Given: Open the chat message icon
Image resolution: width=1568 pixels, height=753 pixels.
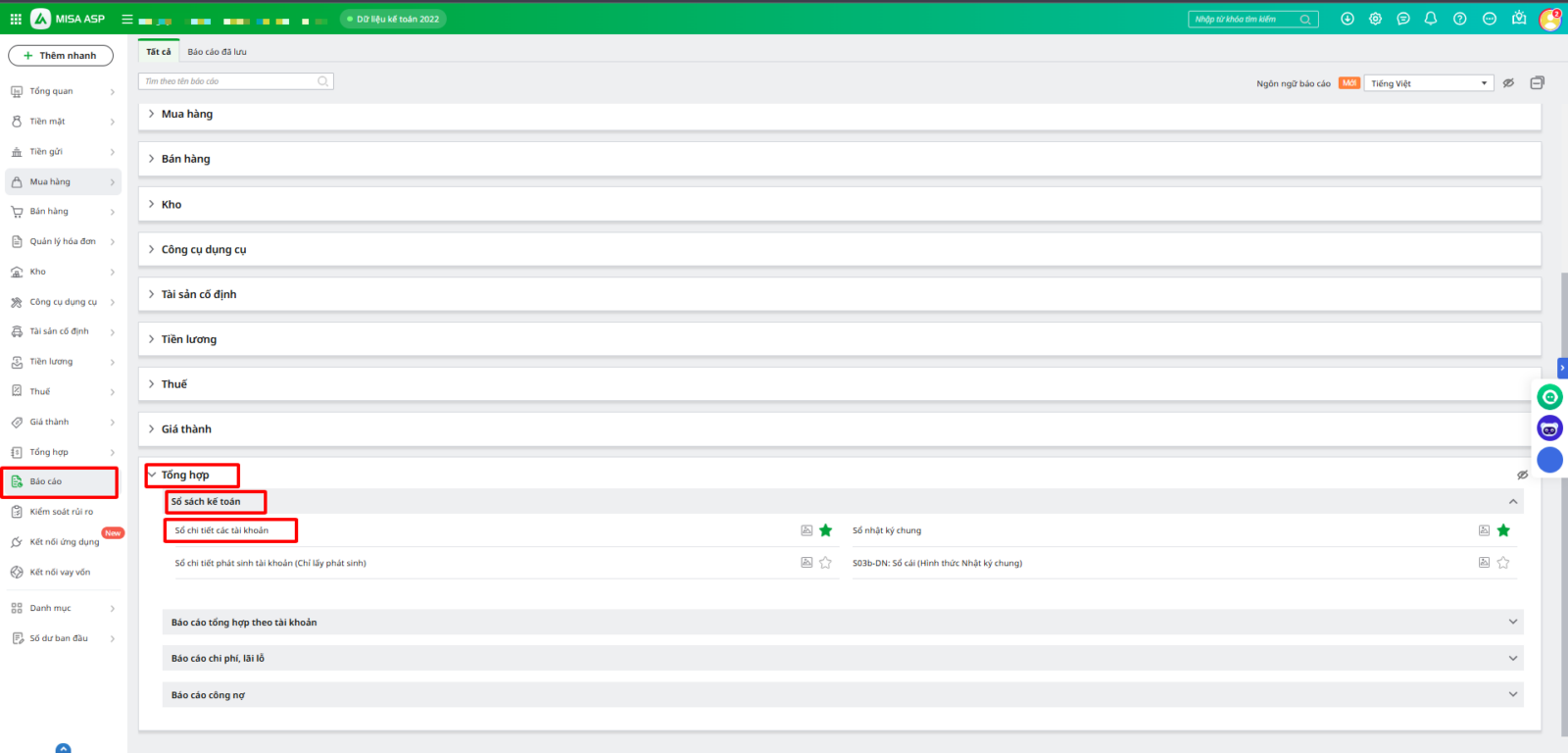Looking at the screenshot, I should 1403,19.
